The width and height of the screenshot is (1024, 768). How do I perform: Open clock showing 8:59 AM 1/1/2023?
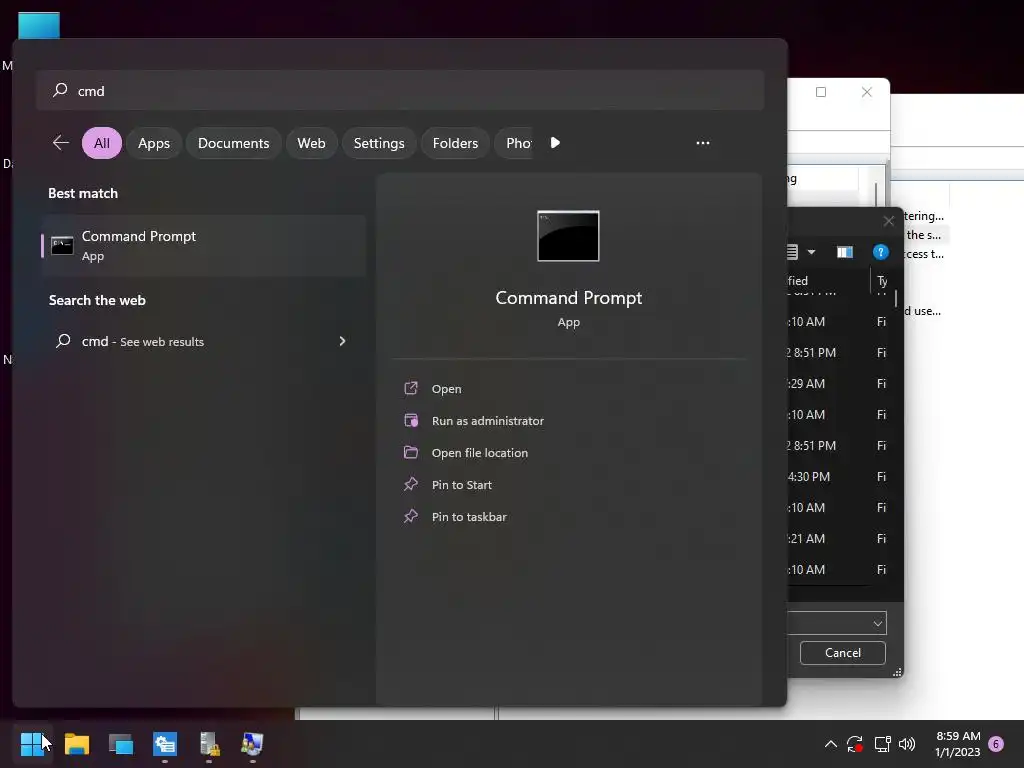point(957,744)
